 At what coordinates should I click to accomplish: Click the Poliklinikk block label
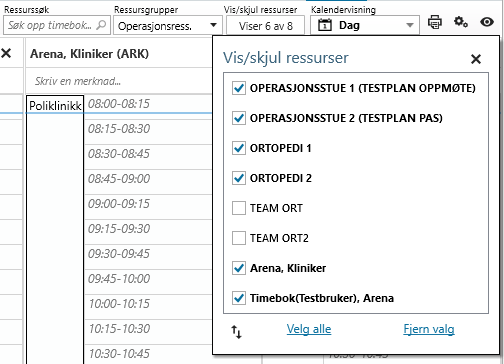click(x=55, y=106)
